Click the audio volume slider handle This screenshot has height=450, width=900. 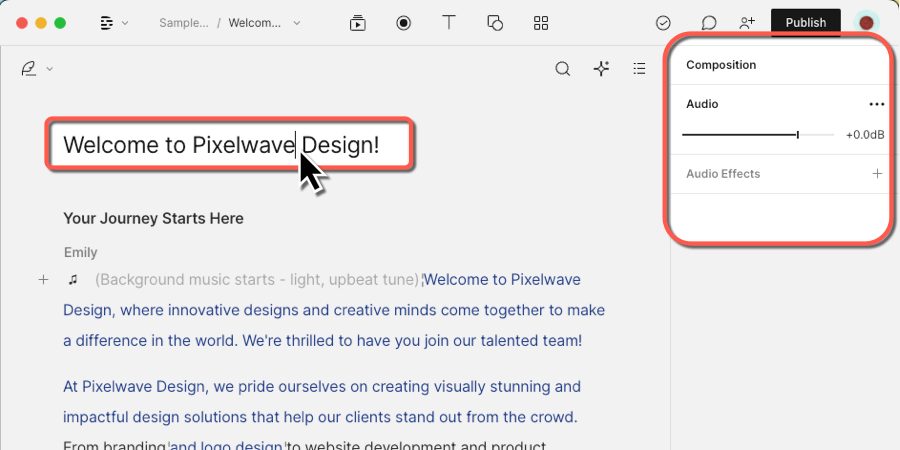798,135
